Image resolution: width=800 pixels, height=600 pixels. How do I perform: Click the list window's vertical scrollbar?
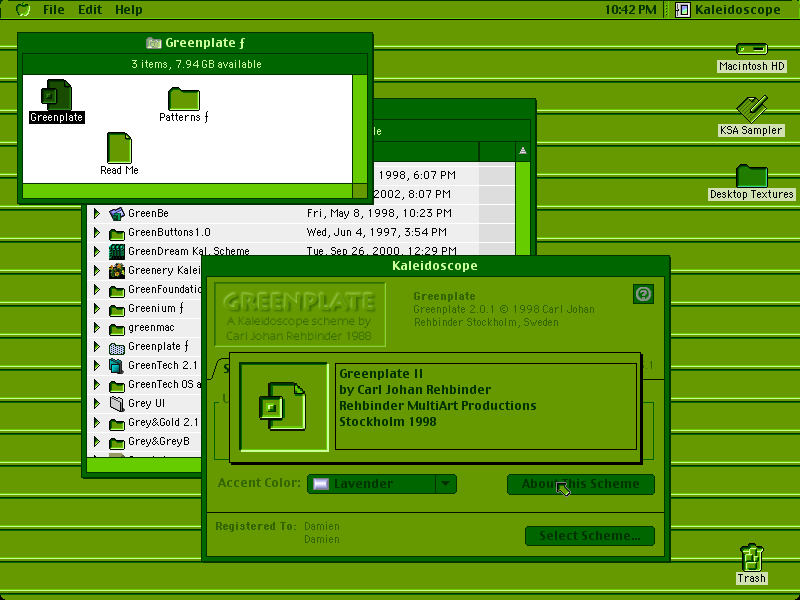(522, 208)
